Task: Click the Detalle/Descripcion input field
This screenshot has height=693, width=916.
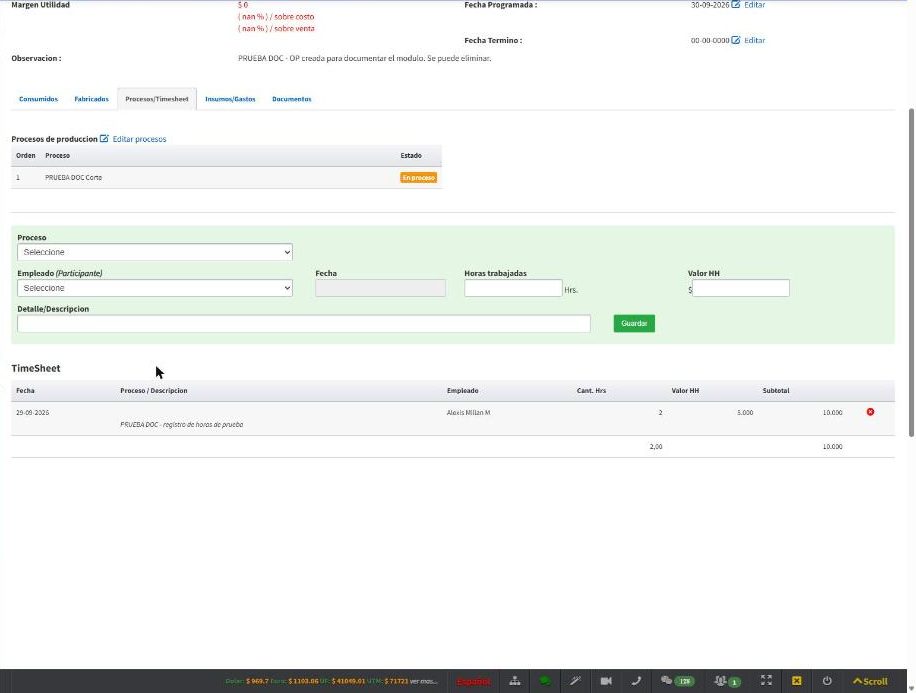Action: pos(304,324)
